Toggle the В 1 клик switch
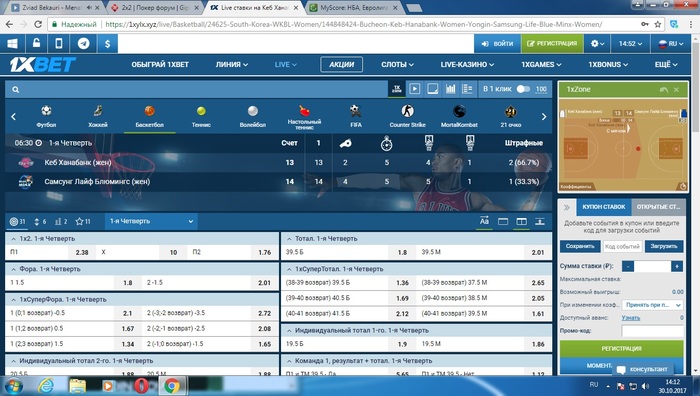Screen dimensions: 700x396 [x=523, y=89]
